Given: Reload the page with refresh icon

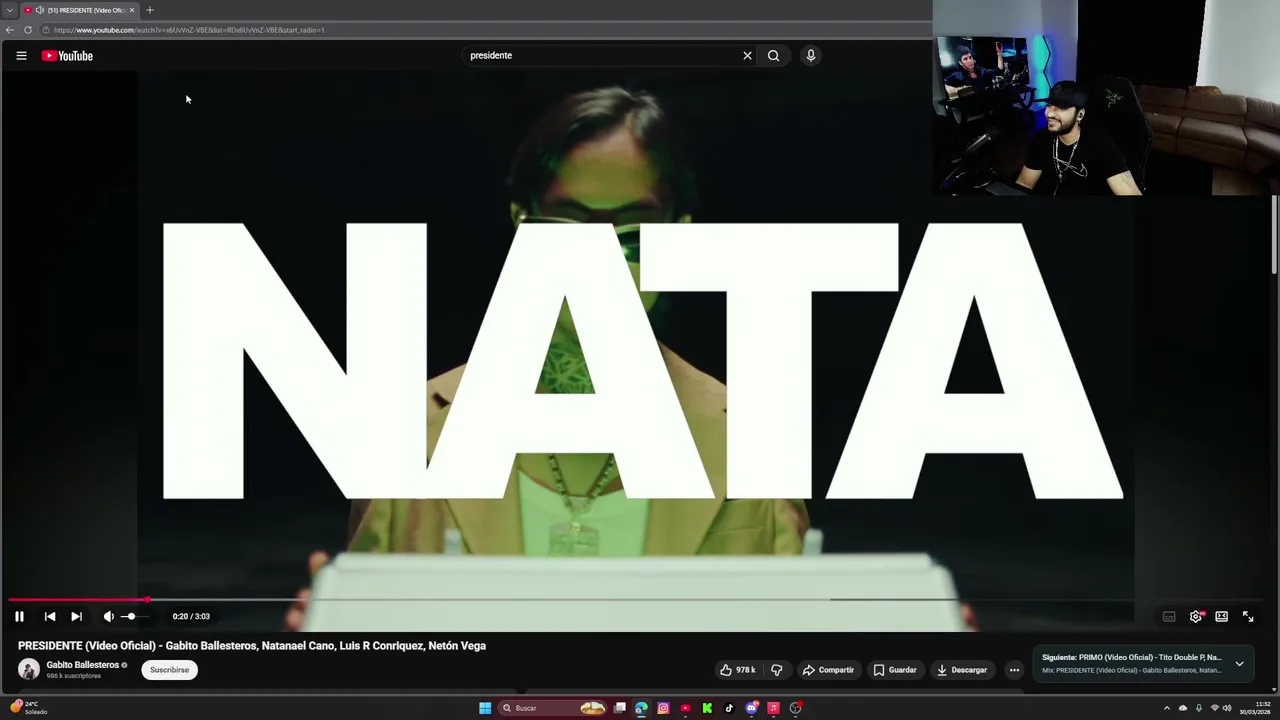Looking at the screenshot, I should pyautogui.click(x=28, y=30).
